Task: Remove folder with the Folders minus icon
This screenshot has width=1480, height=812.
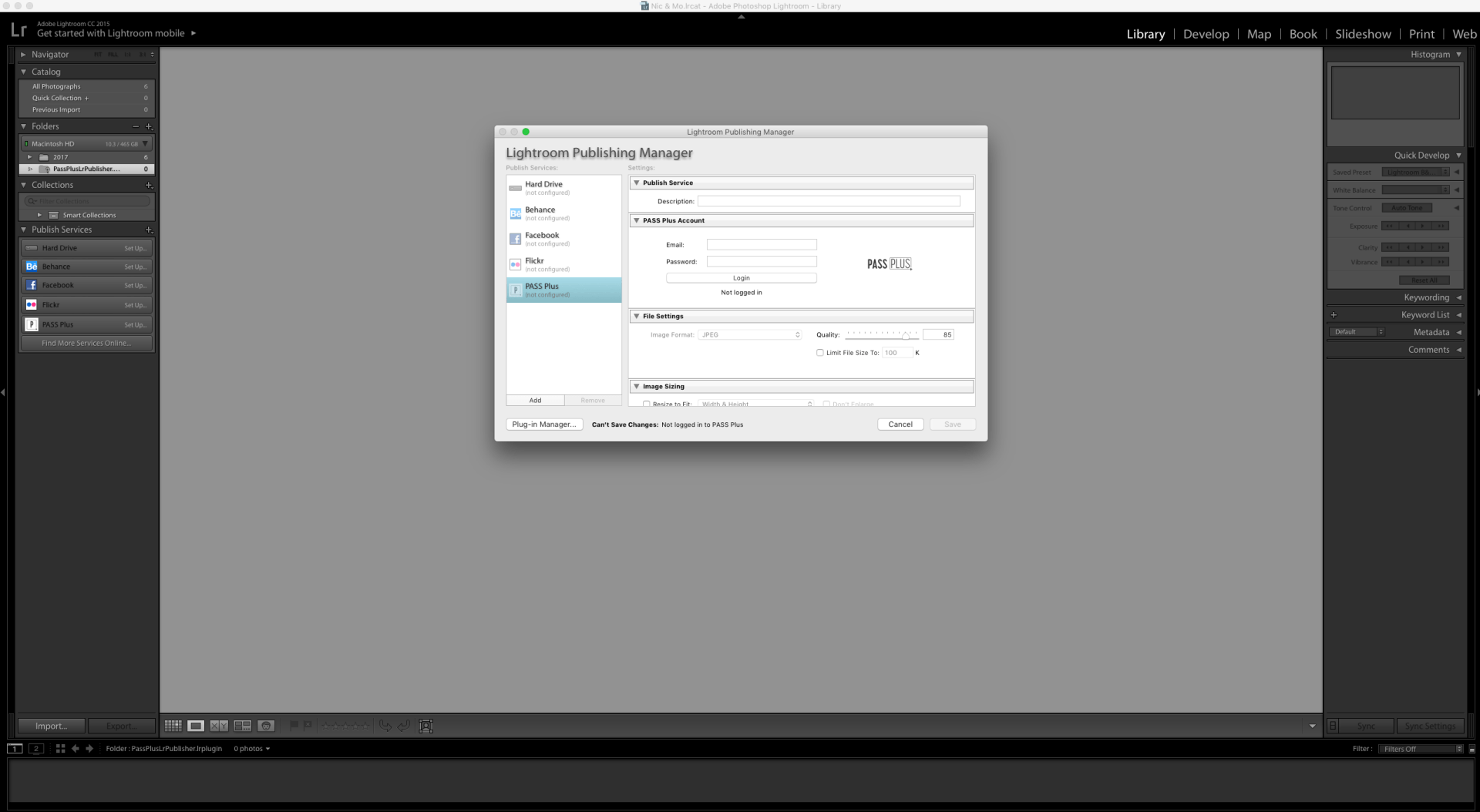Action: pos(136,126)
